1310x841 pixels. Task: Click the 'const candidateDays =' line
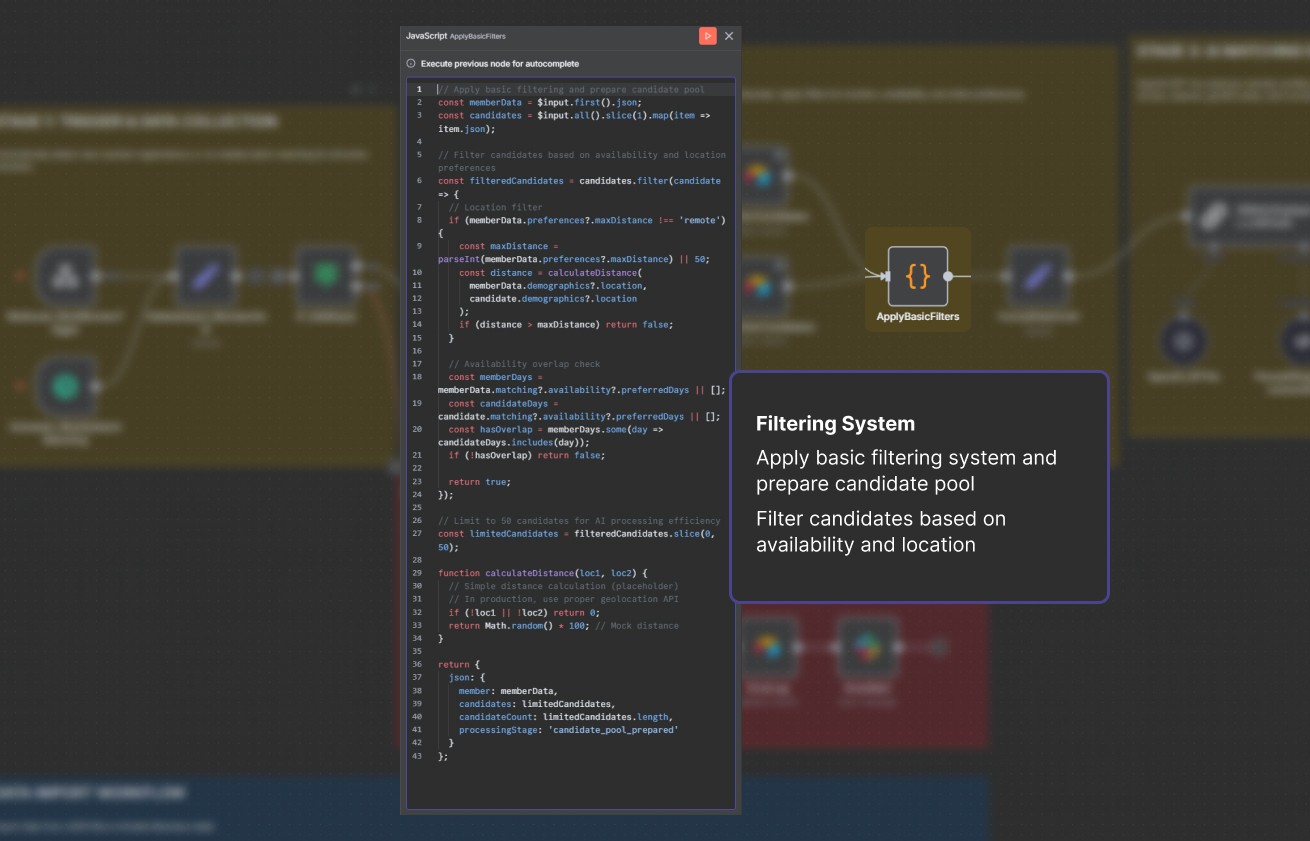tap(580, 410)
